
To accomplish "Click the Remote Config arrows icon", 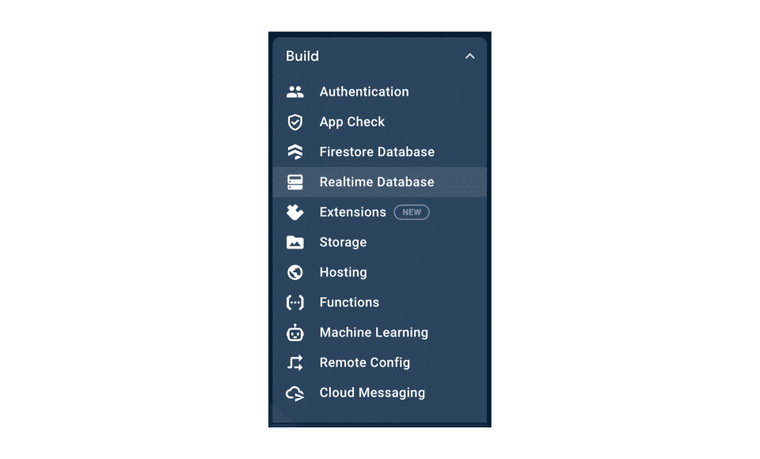I will (x=295, y=362).
